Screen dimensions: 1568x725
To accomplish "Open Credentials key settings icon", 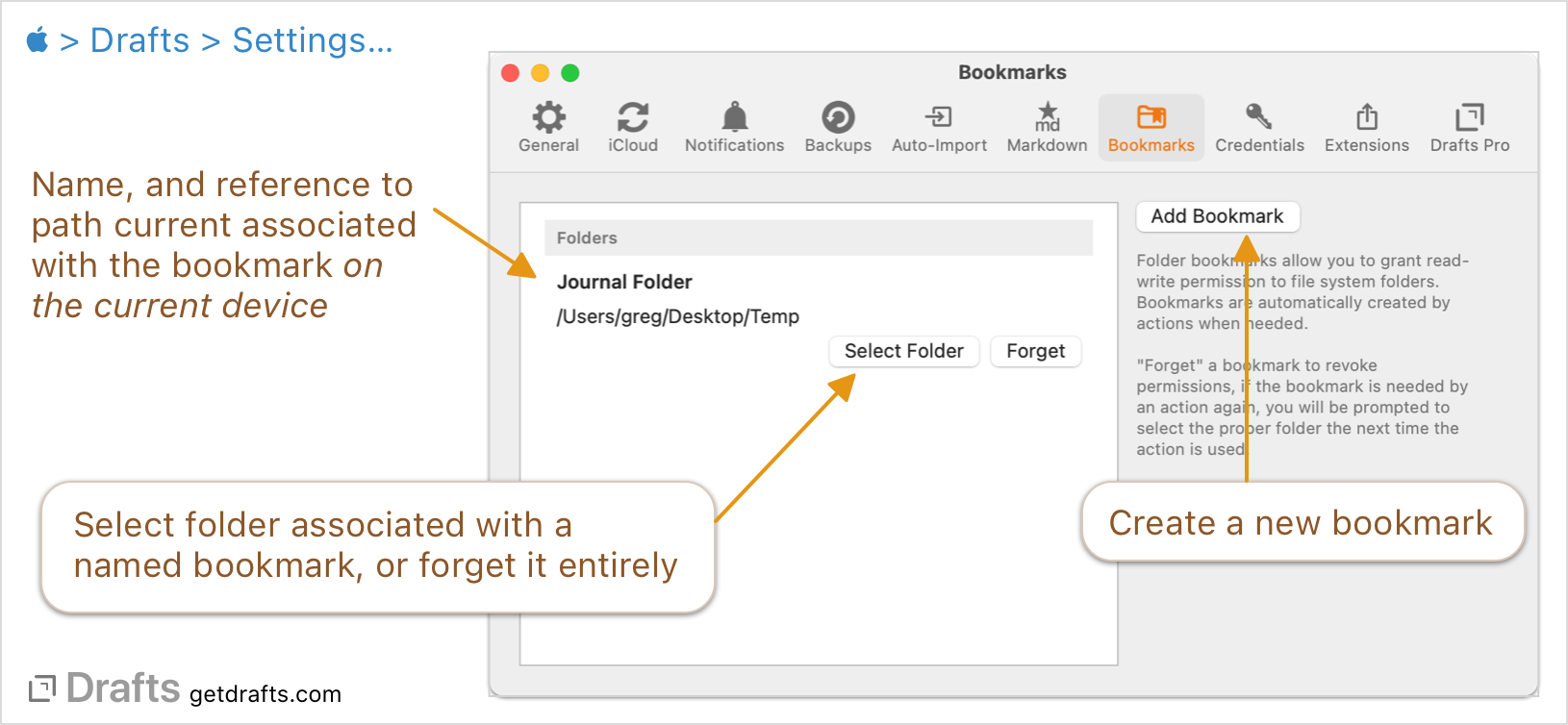I will click(1259, 117).
